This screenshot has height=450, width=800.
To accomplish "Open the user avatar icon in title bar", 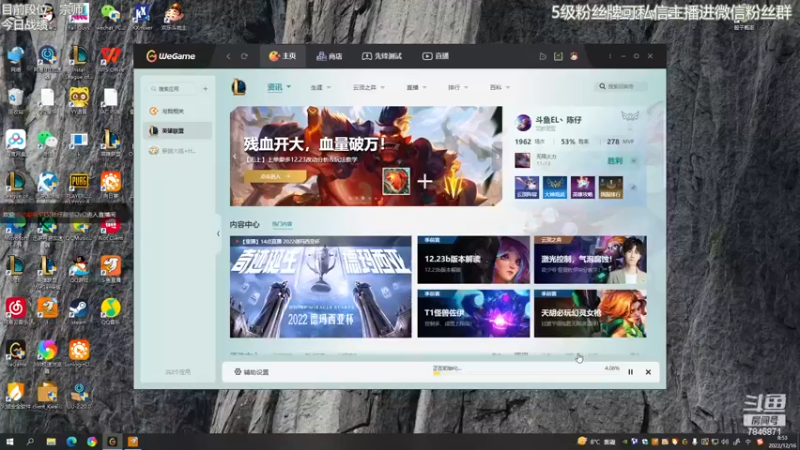I will pos(574,56).
